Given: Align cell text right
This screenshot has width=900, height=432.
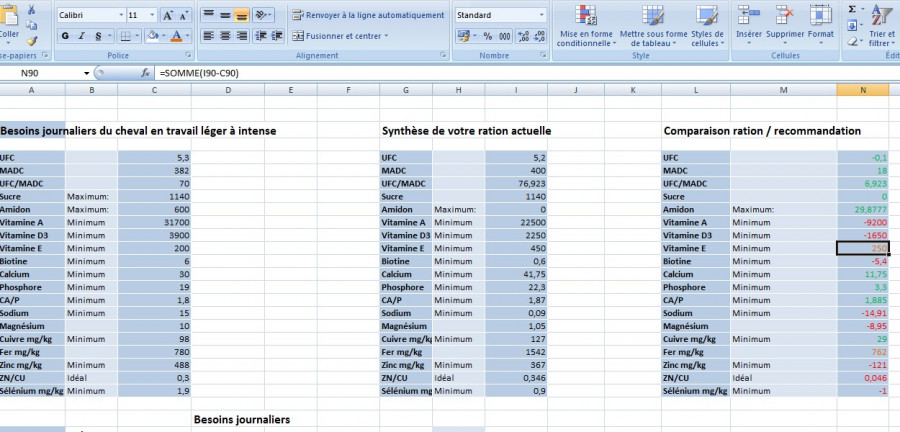Looking at the screenshot, I should pyautogui.click(x=242, y=36).
